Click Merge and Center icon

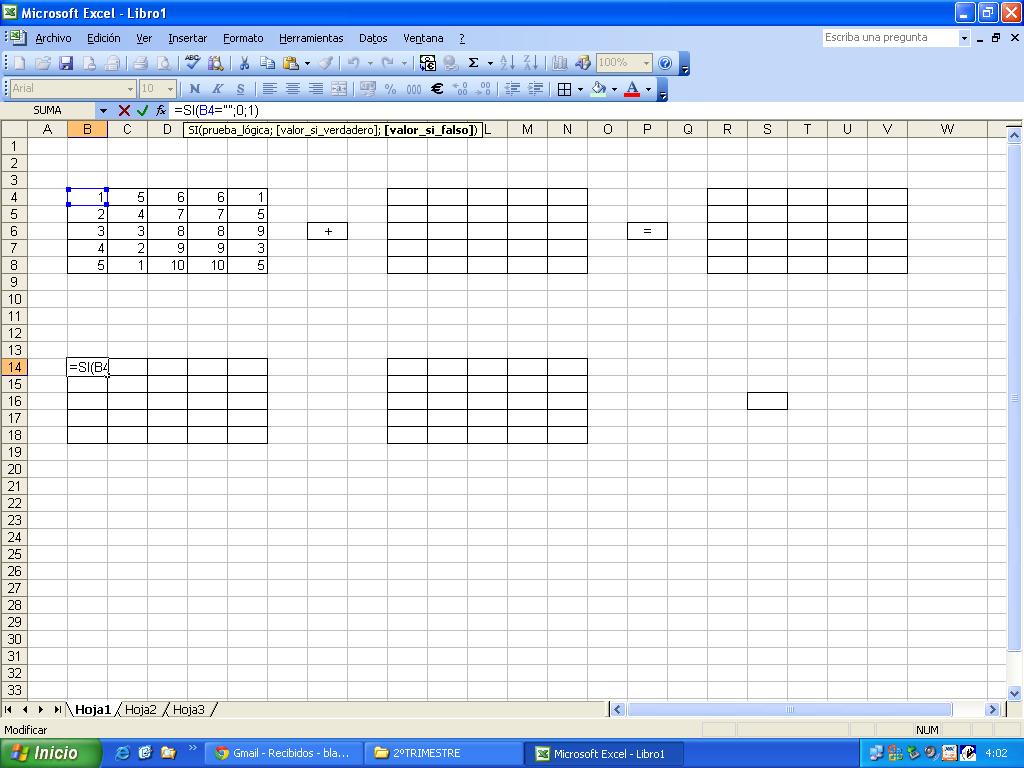click(x=338, y=89)
